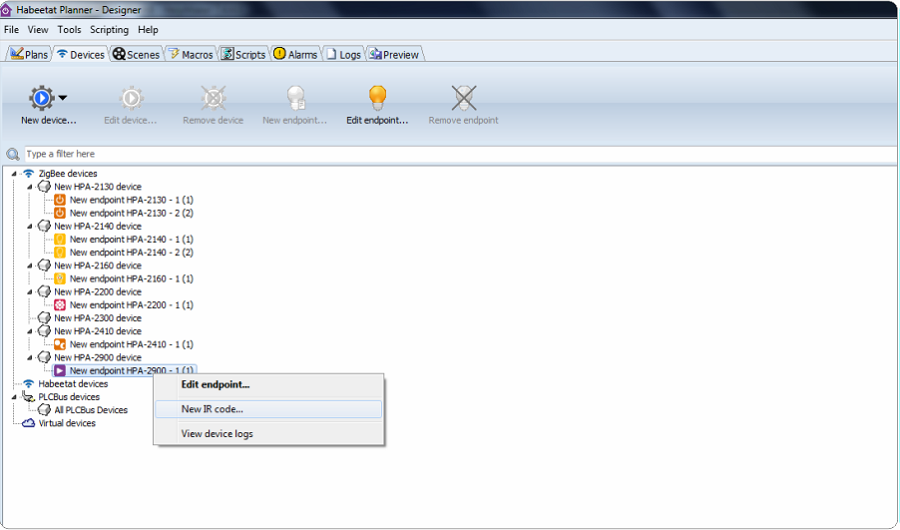The image size is (900, 530).
Task: Switch to the Logs tab
Action: (343, 54)
